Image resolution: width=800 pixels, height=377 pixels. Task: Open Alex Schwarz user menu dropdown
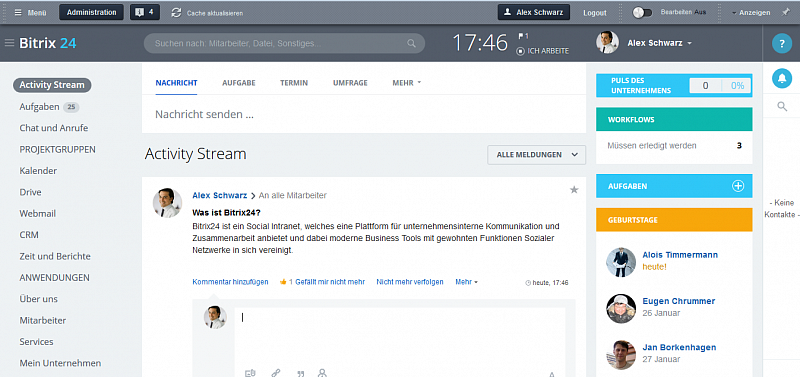point(659,43)
